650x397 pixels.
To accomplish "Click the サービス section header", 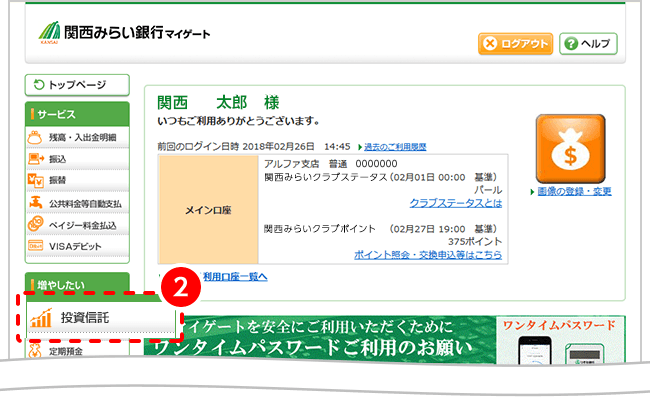I will (77, 114).
